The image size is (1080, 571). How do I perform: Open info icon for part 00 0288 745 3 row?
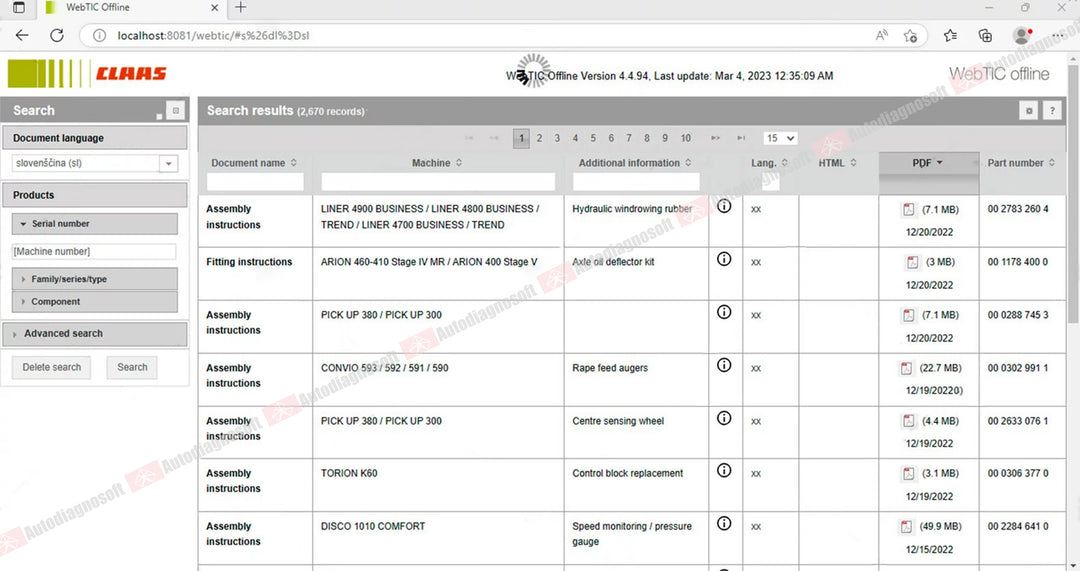point(724,312)
